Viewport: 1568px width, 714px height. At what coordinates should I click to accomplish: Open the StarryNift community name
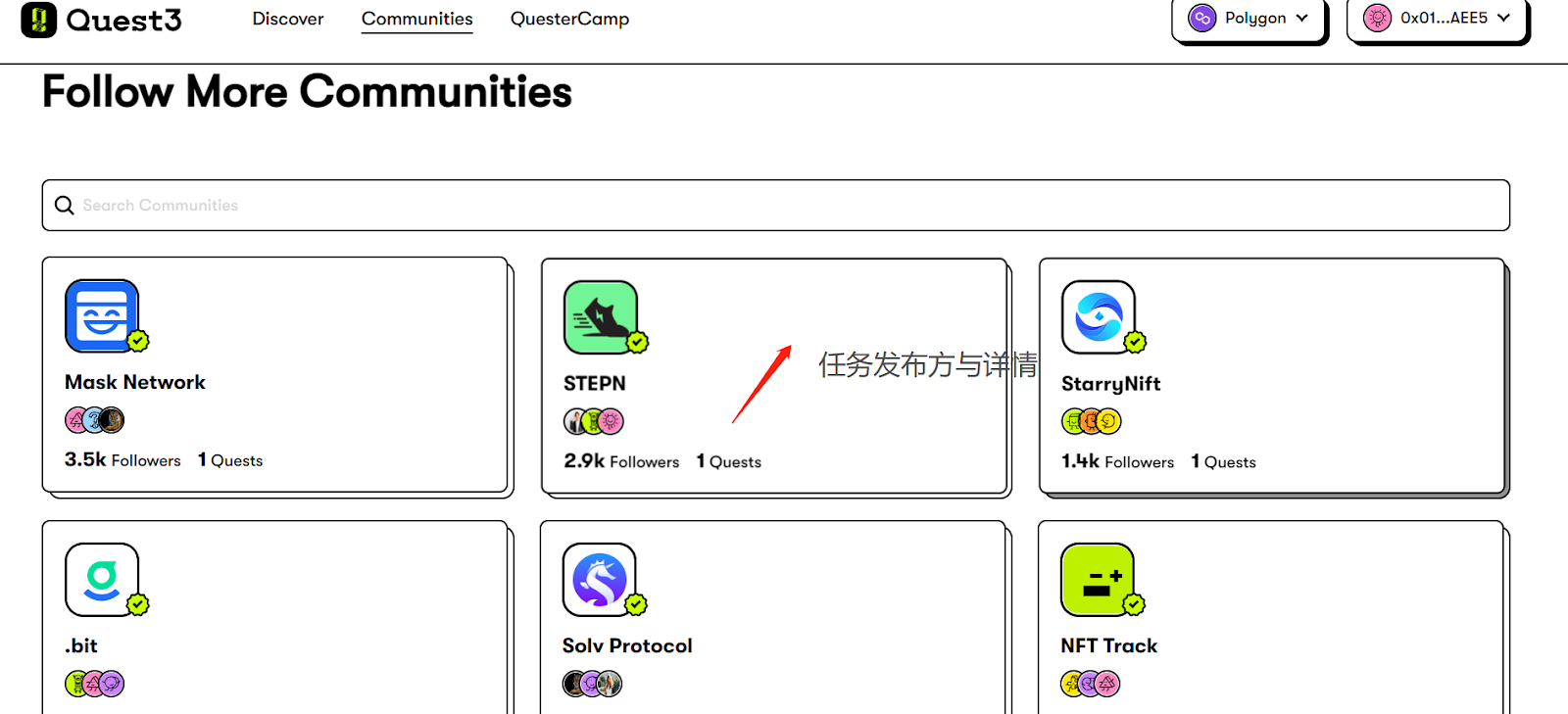click(x=1111, y=384)
